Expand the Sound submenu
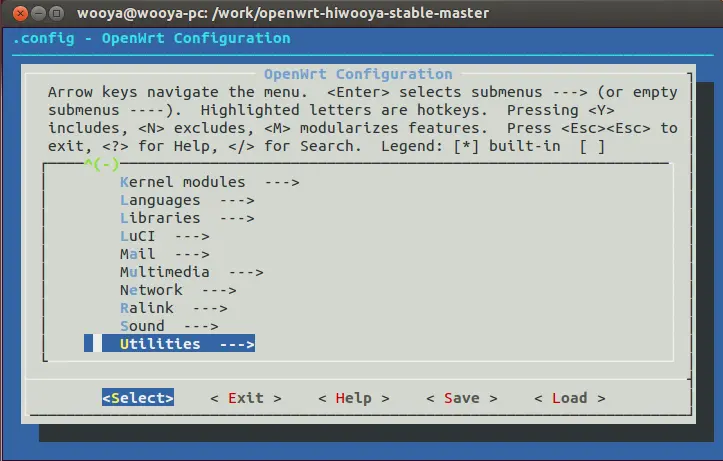Image resolution: width=723 pixels, height=461 pixels. pos(169,326)
